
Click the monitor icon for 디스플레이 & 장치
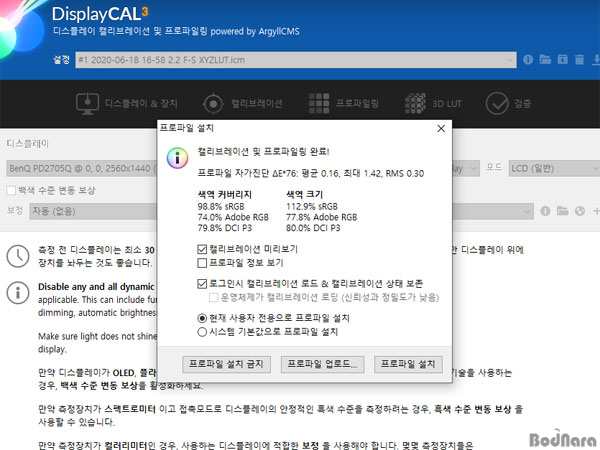click(87, 103)
